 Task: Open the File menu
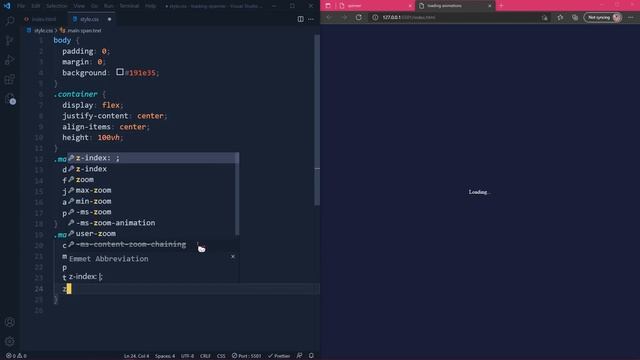click(x=21, y=6)
